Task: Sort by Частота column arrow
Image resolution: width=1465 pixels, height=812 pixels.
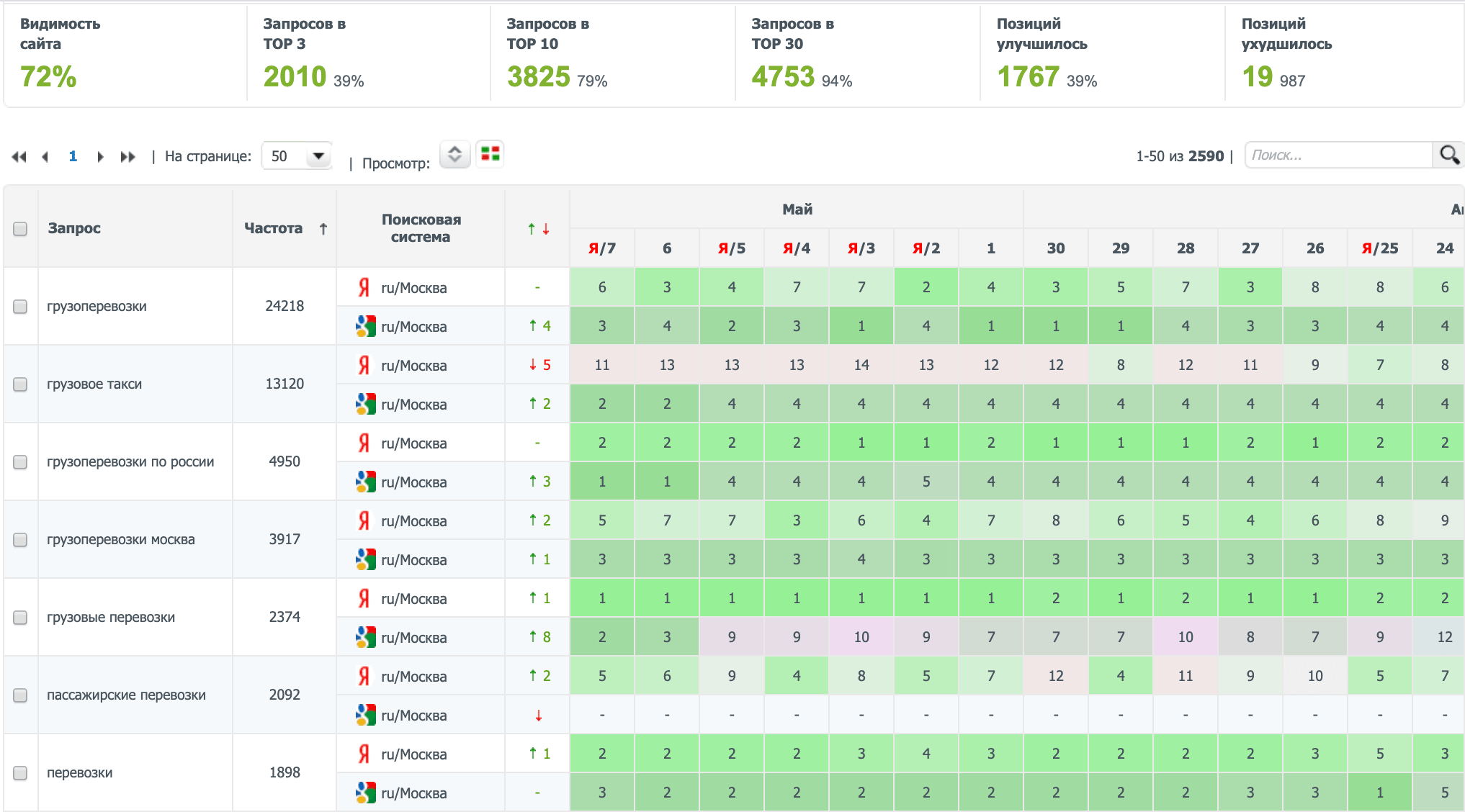Action: (323, 228)
